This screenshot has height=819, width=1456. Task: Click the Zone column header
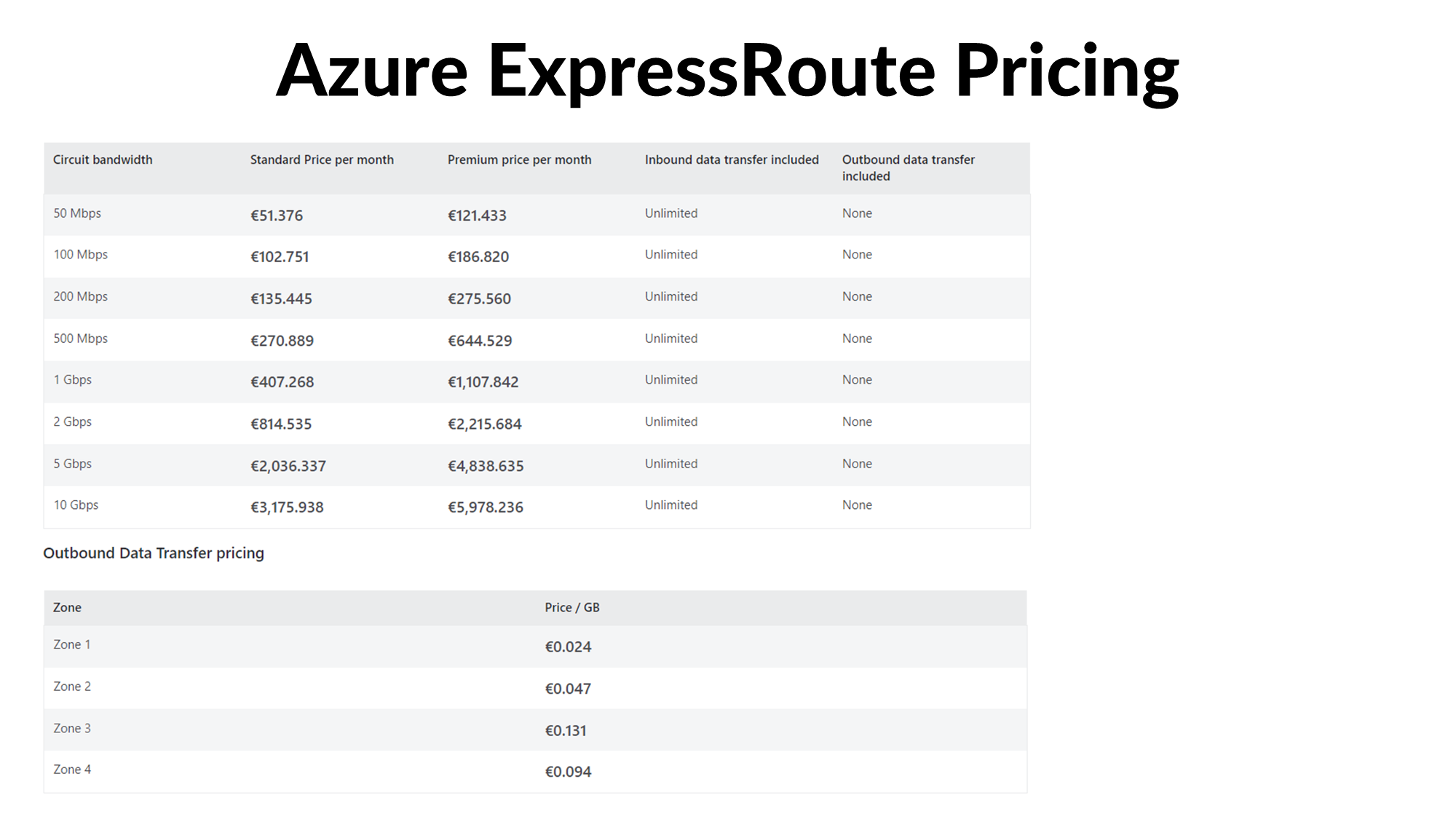67,607
